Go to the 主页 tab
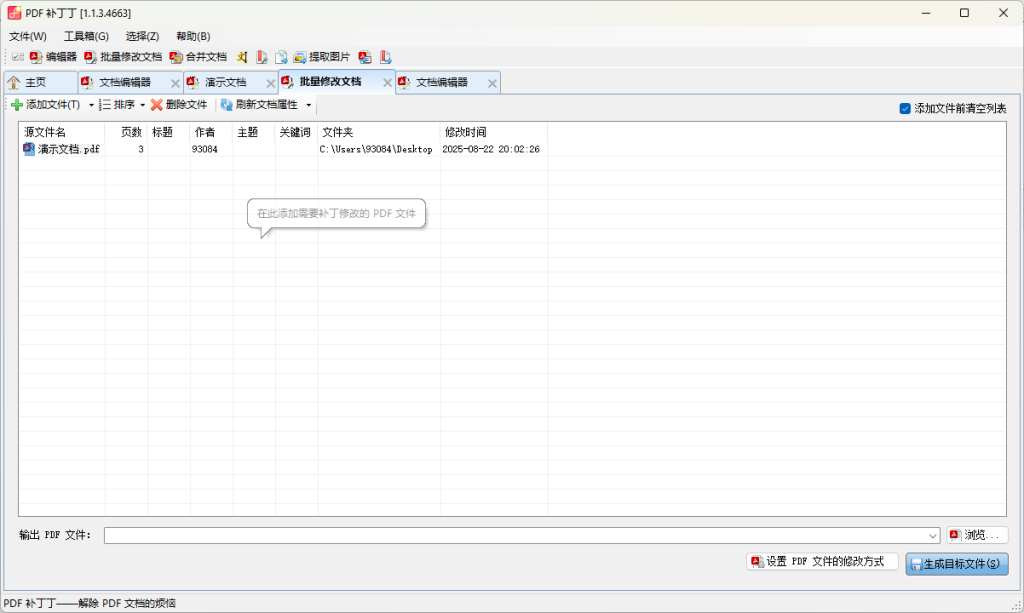1024x613 pixels. [x=35, y=82]
